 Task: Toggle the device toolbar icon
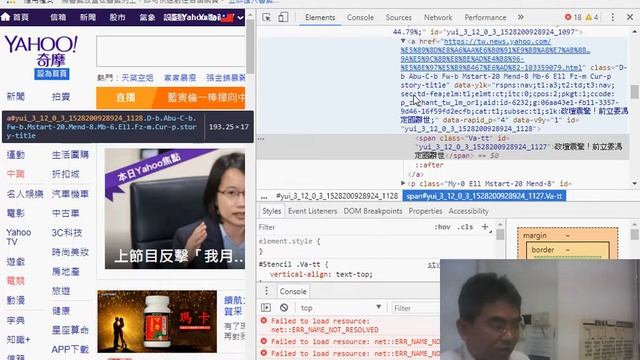pos(283,18)
